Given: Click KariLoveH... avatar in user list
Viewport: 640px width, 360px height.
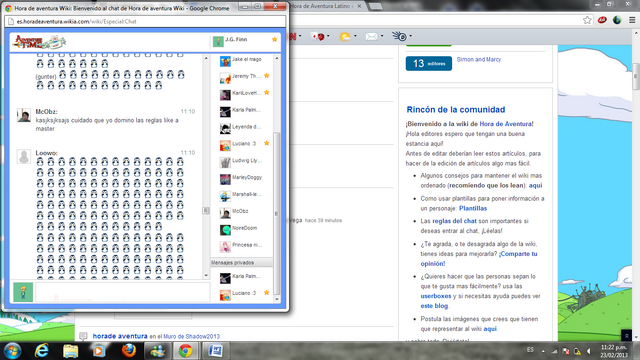Looking at the screenshot, I should click(225, 95).
